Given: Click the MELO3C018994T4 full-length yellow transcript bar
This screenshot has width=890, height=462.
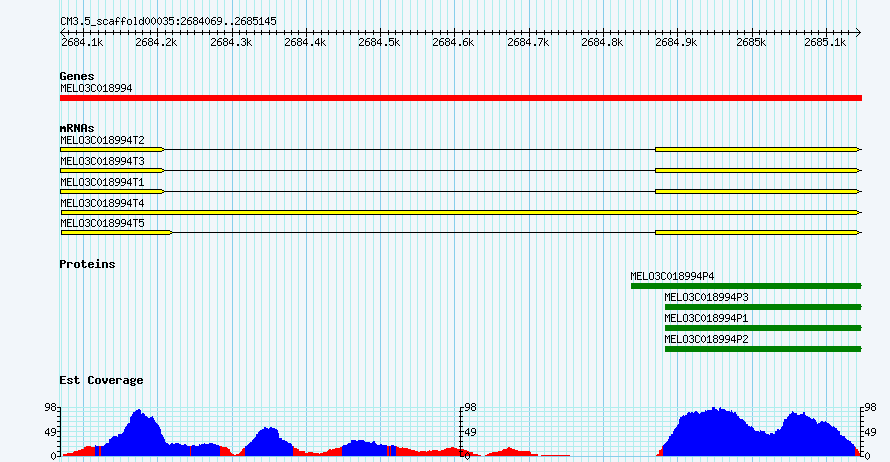Looking at the screenshot, I should [x=460, y=212].
